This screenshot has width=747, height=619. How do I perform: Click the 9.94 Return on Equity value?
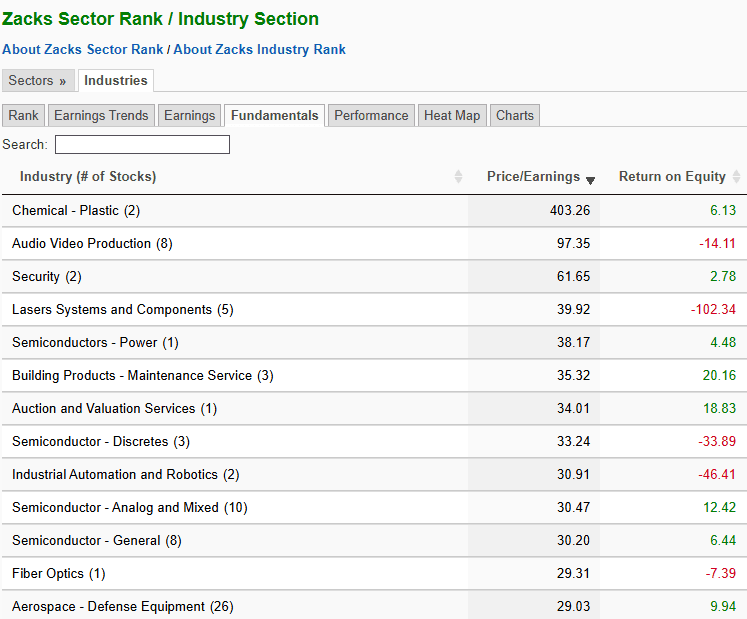click(723, 606)
